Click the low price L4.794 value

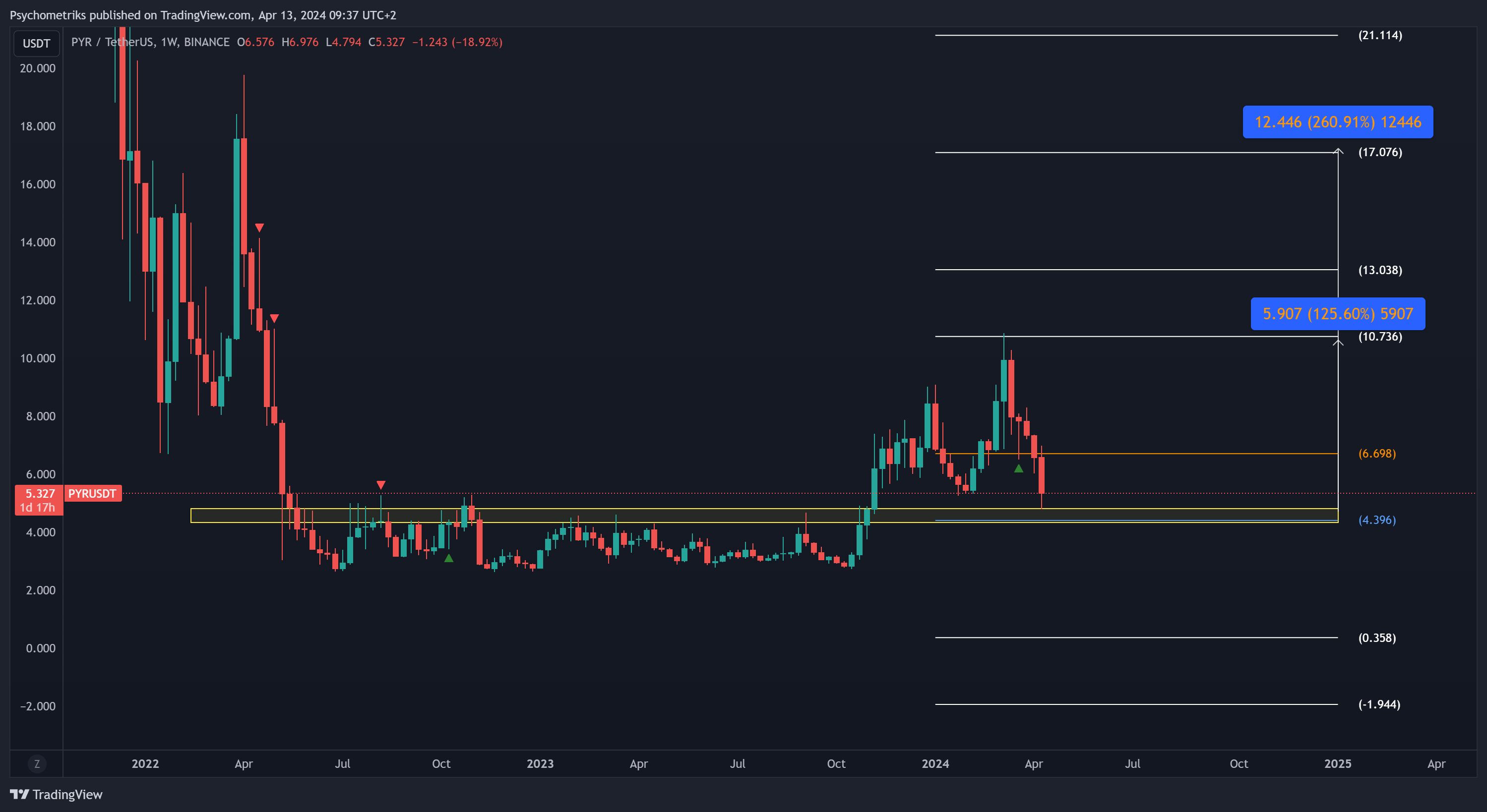pyautogui.click(x=343, y=42)
